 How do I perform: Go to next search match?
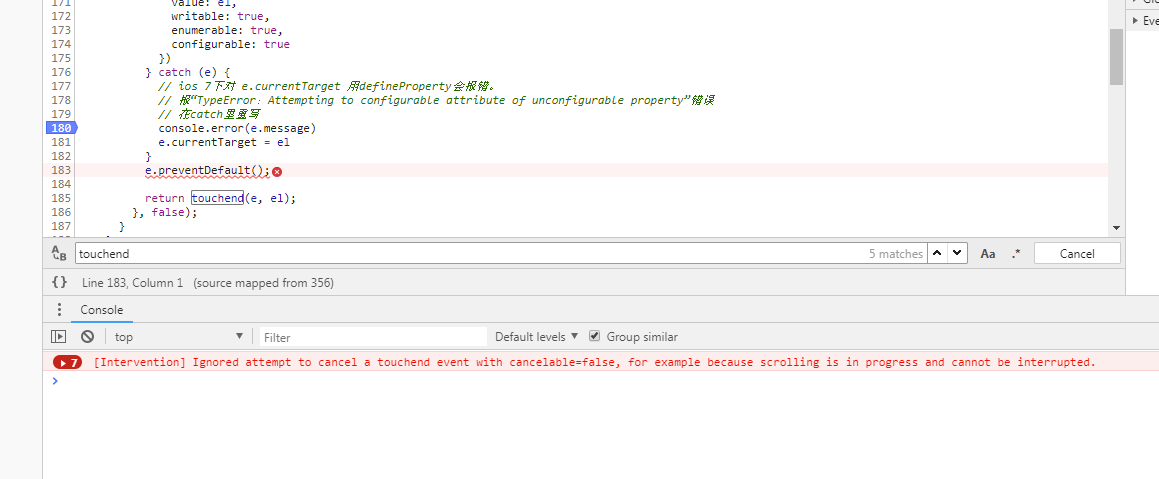tap(957, 253)
